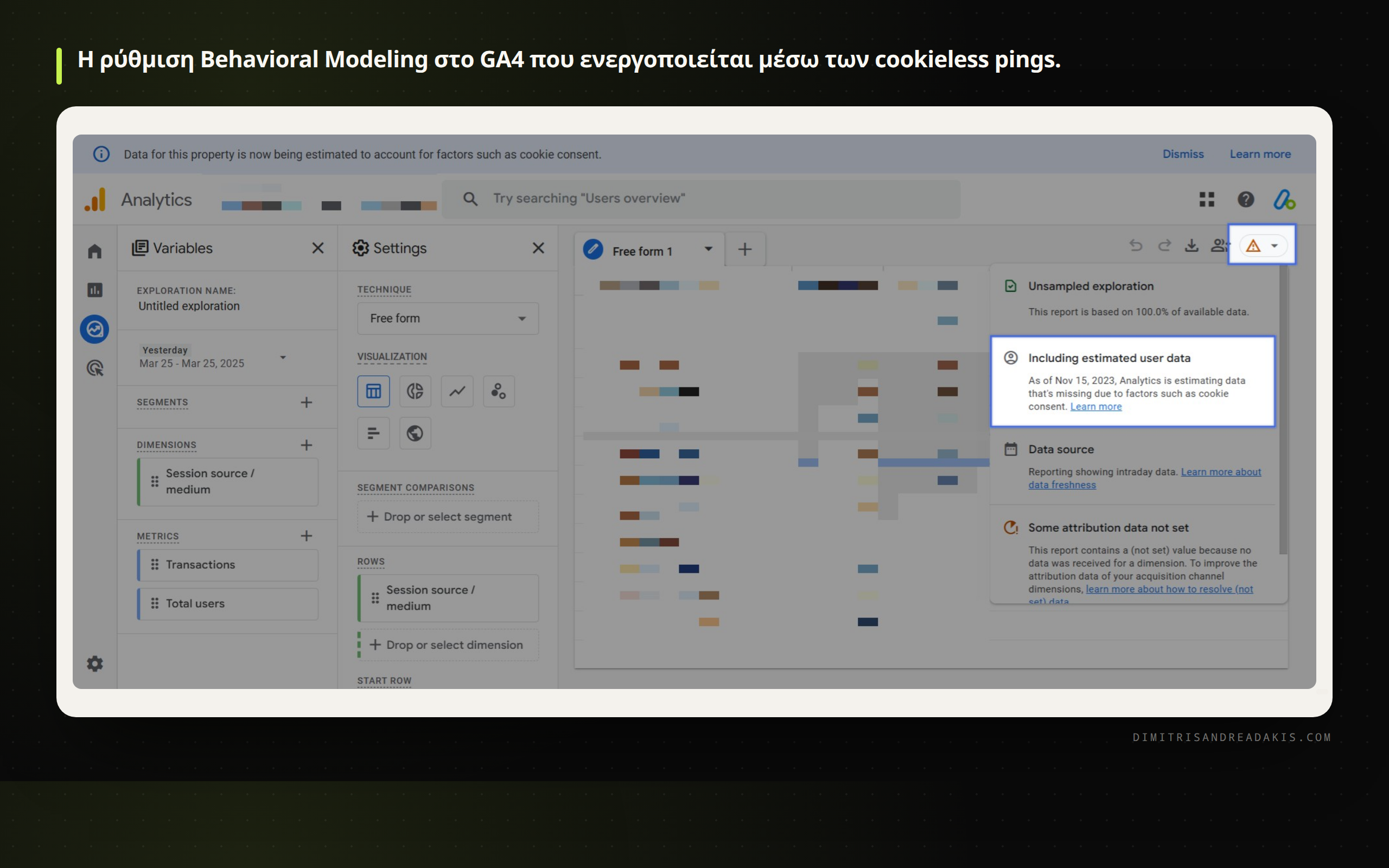Share exploration with users icon
The height and width of the screenshot is (868, 1389).
click(x=1219, y=246)
